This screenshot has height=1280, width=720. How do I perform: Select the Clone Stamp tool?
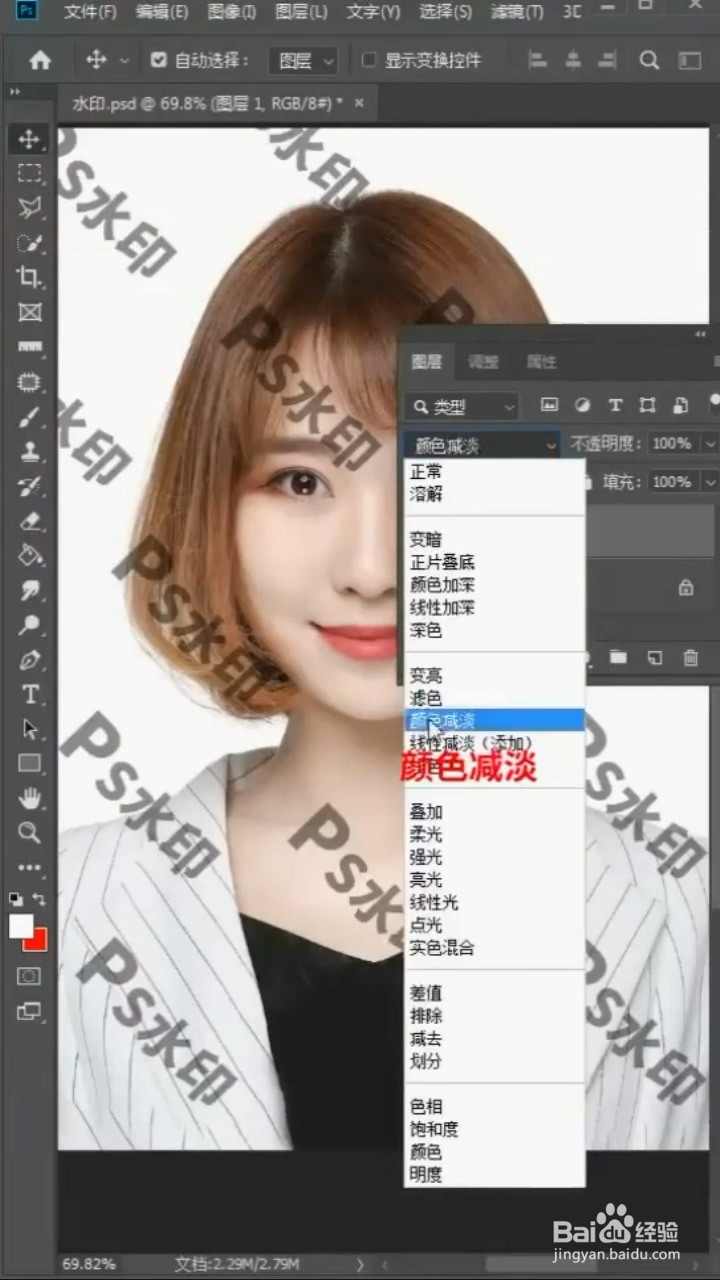pos(29,451)
